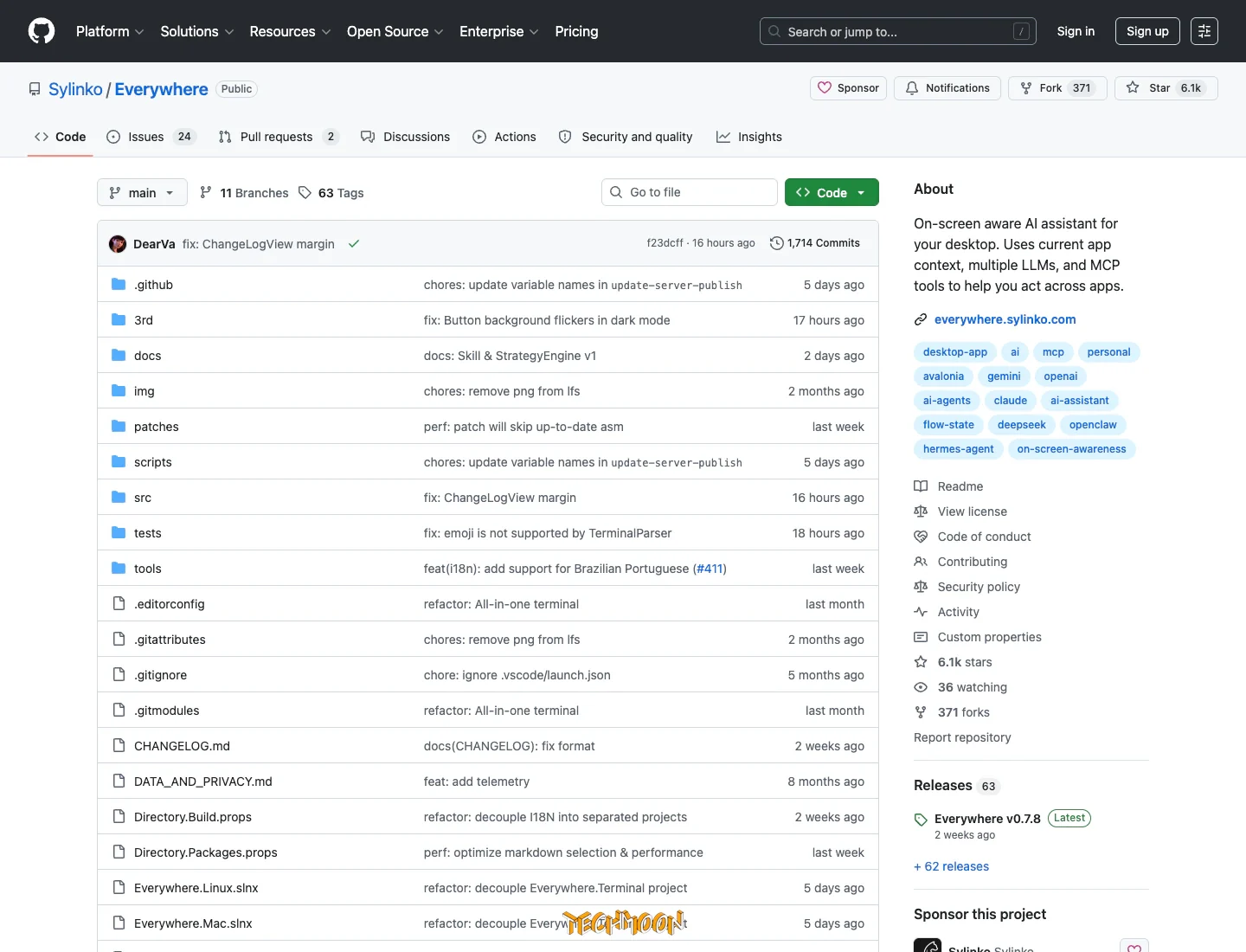Click the Everywhere v0.7.8 release tag
The image size is (1246, 952).
point(987,819)
